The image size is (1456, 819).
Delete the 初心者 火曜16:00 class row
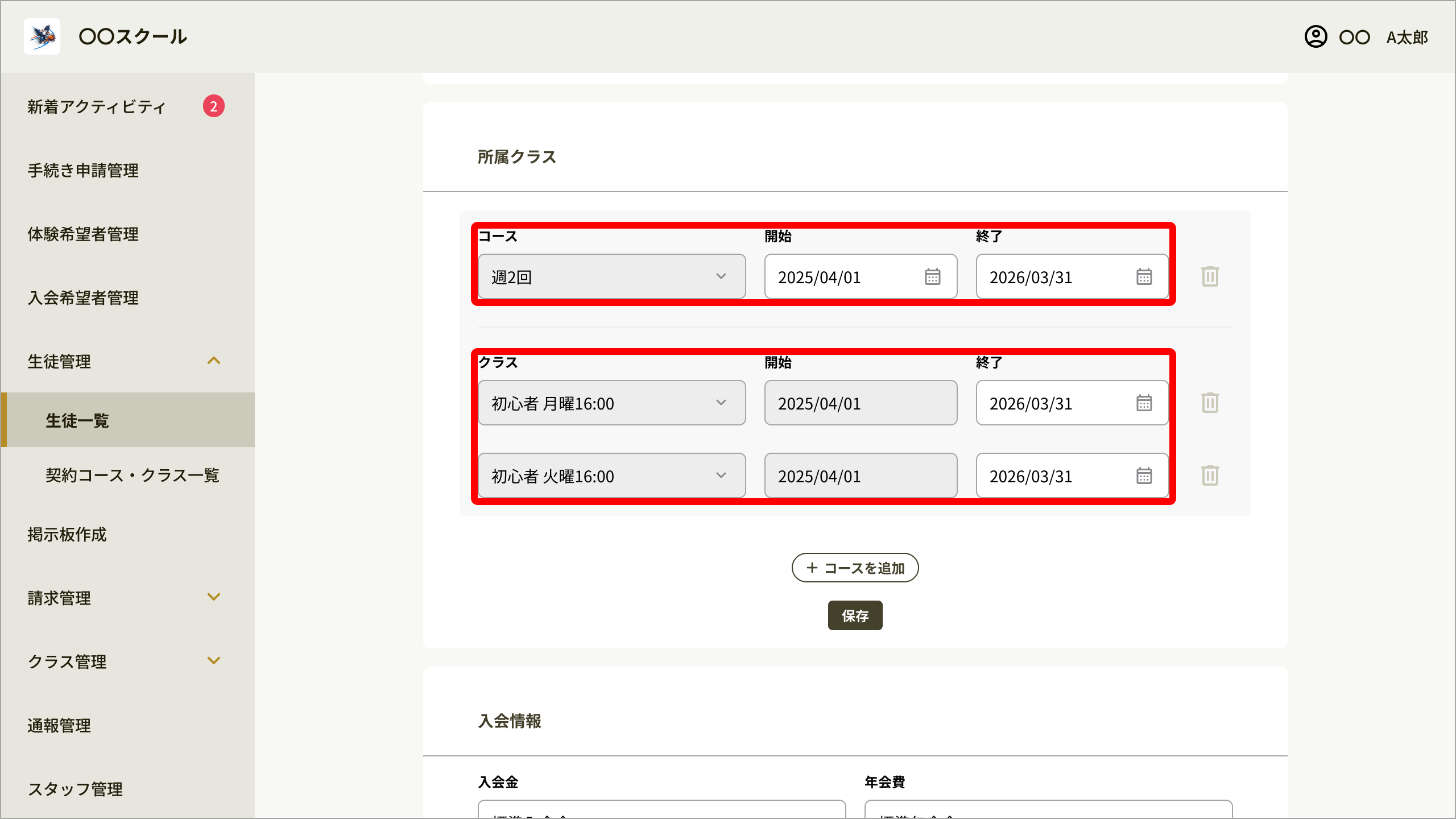pyautogui.click(x=1210, y=476)
